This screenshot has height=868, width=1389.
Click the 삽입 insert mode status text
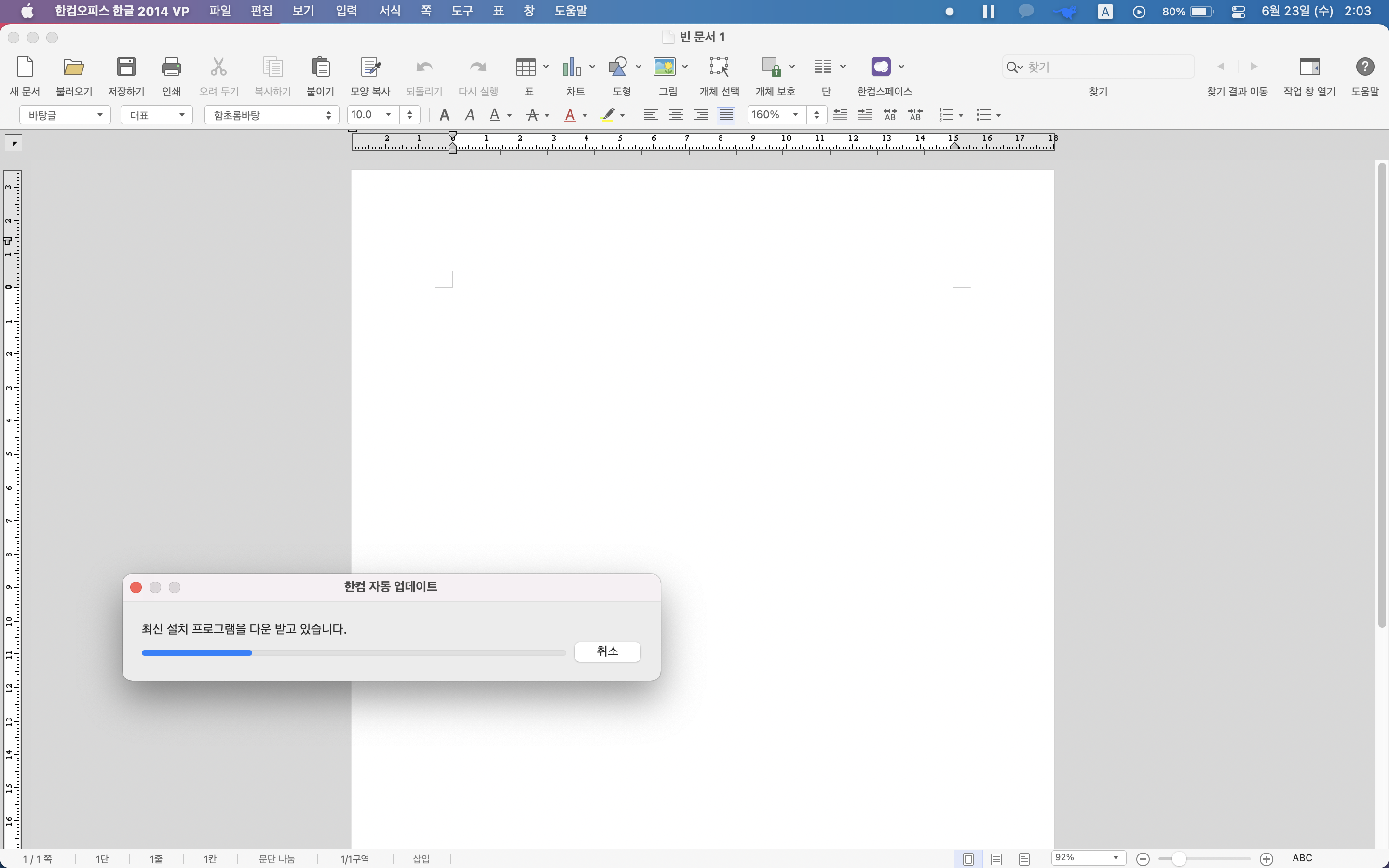click(x=422, y=859)
